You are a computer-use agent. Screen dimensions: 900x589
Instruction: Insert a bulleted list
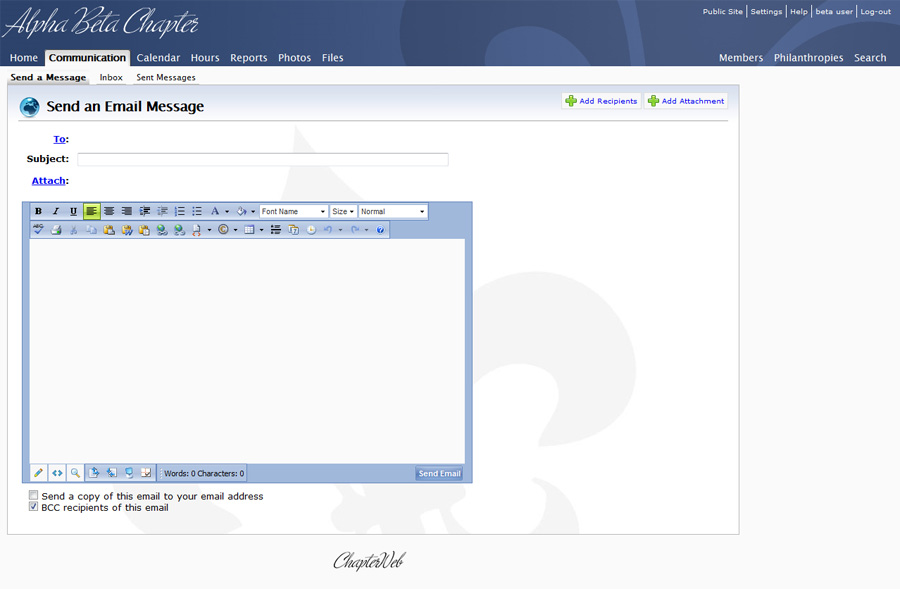click(197, 211)
